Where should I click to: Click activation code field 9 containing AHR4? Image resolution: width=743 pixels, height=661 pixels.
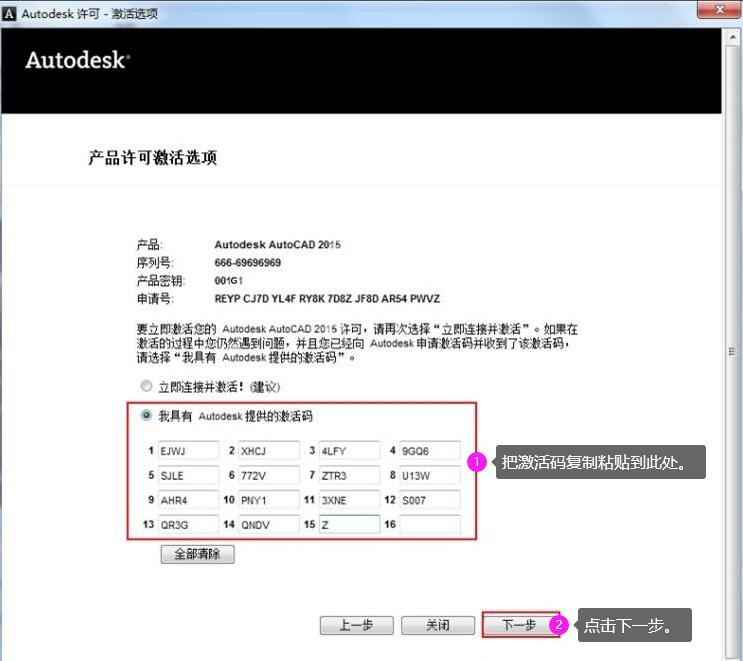(x=188, y=500)
